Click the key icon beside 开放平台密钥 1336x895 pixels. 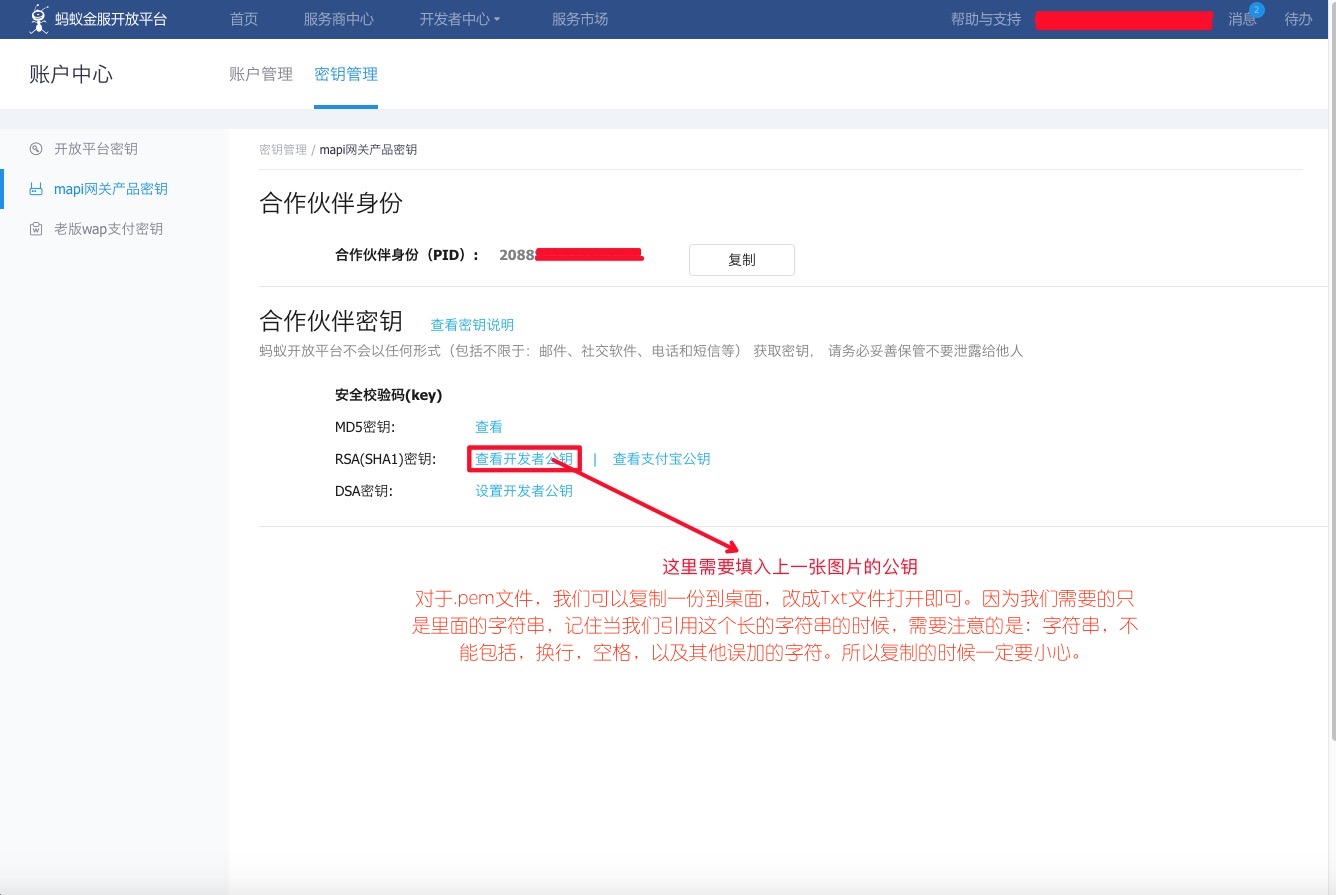point(36,149)
